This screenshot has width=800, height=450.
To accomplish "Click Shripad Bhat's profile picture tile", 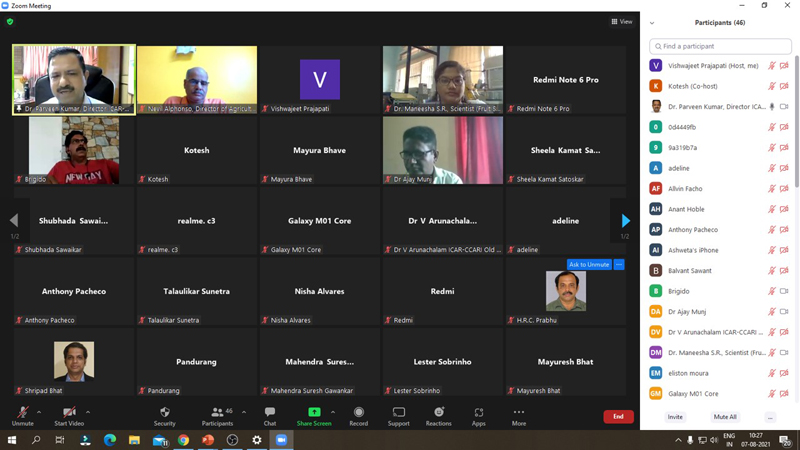I will point(74,361).
